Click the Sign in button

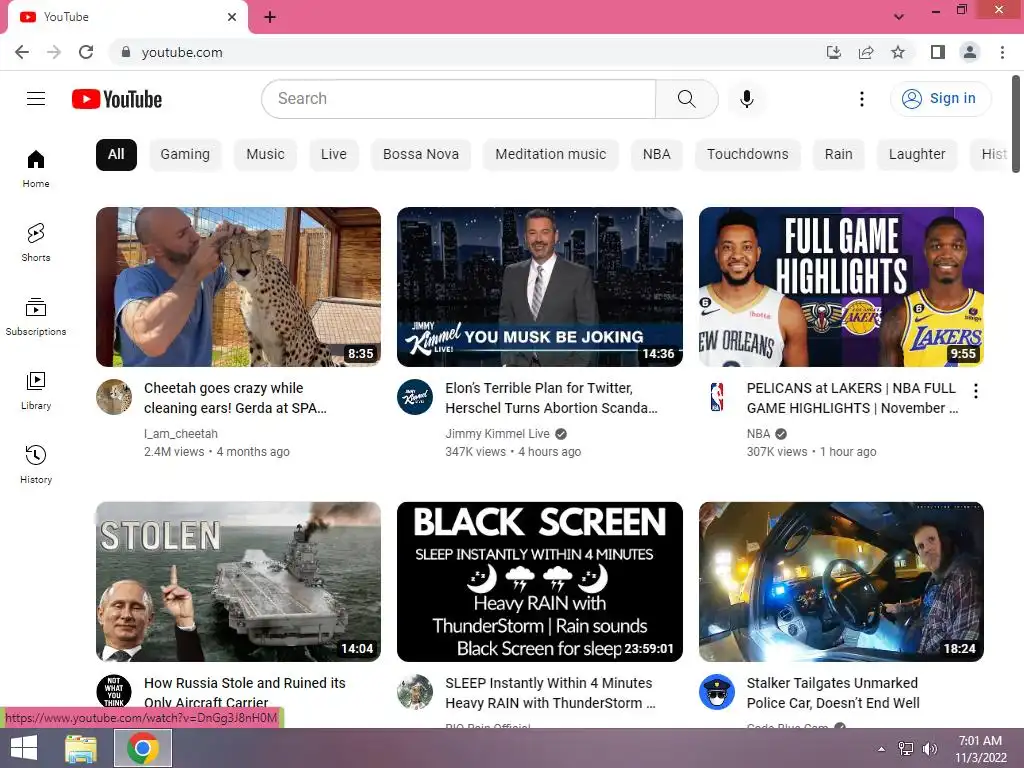coord(940,99)
